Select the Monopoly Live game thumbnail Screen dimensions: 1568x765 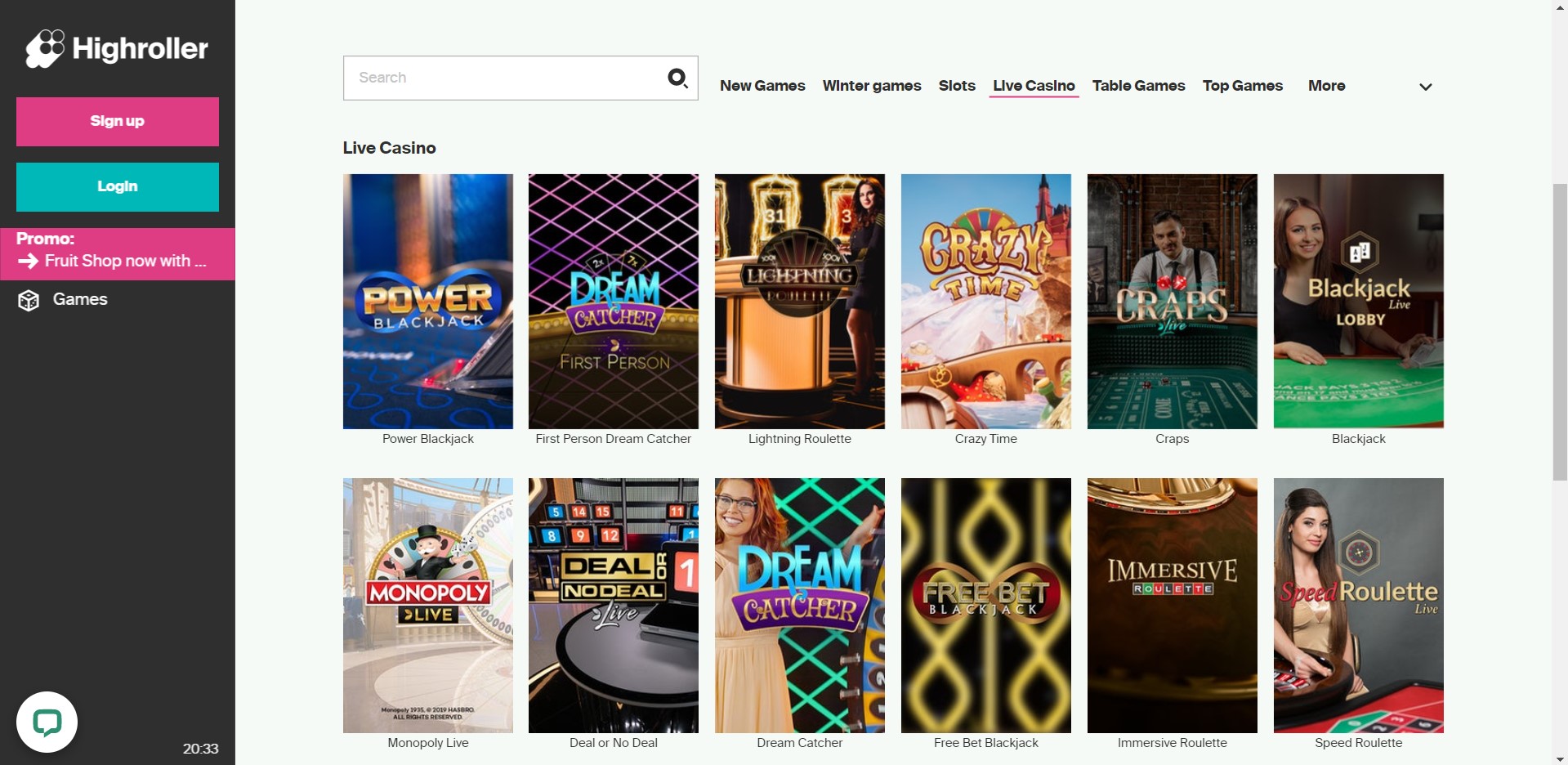427,605
